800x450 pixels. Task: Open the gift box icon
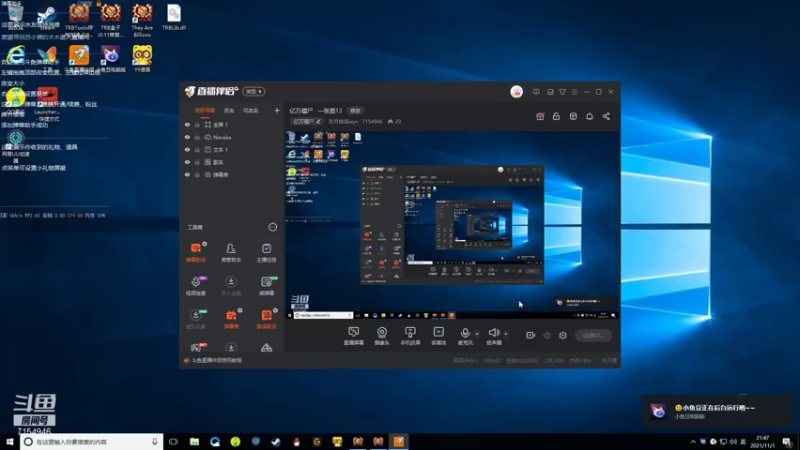(x=540, y=116)
